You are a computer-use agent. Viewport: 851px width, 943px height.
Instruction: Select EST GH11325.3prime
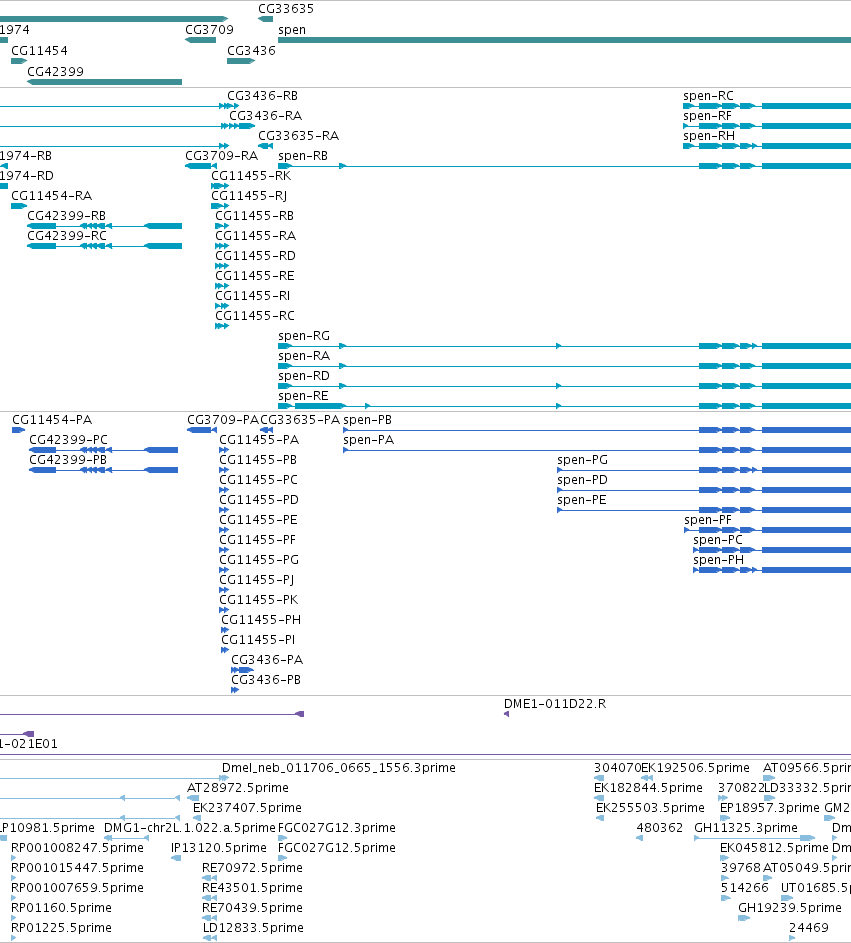point(755,838)
